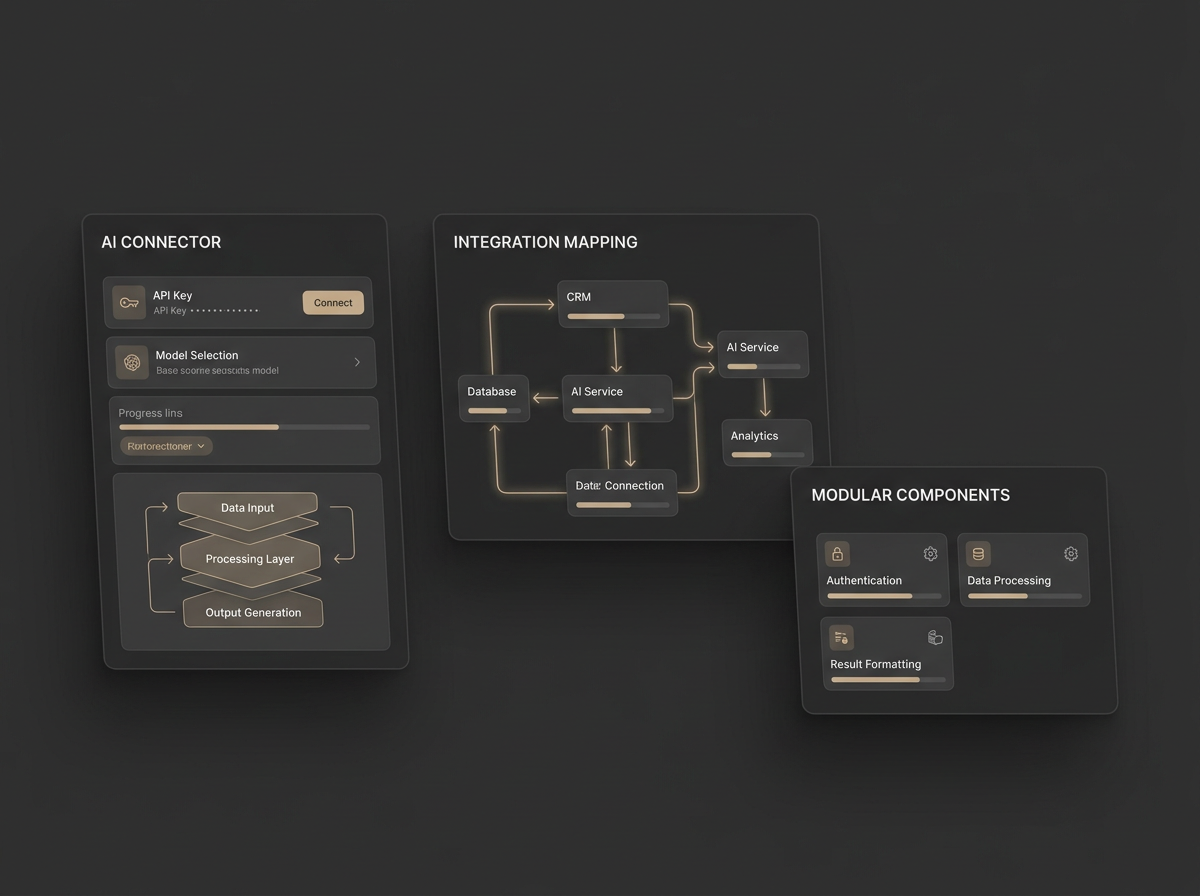The image size is (1200, 896).
Task: Click the Data Connection progress bar
Action: pos(622,505)
